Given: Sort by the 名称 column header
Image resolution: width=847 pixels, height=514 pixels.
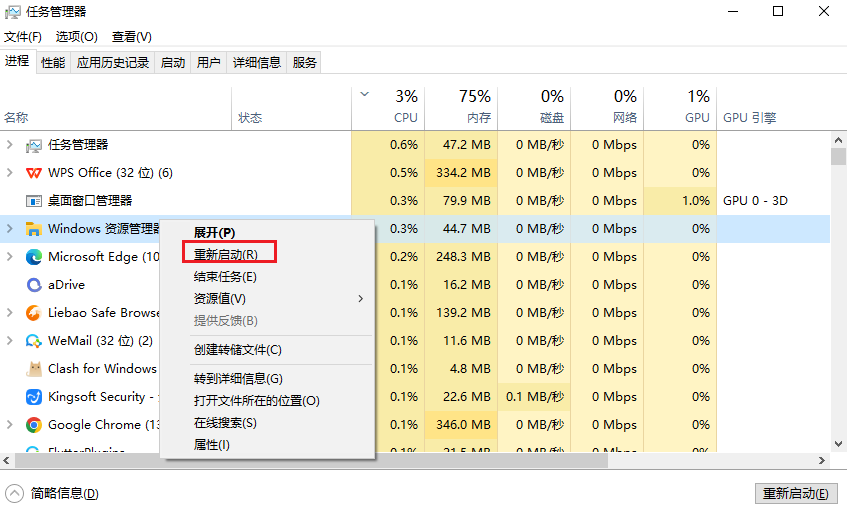Looking at the screenshot, I should [116, 109].
